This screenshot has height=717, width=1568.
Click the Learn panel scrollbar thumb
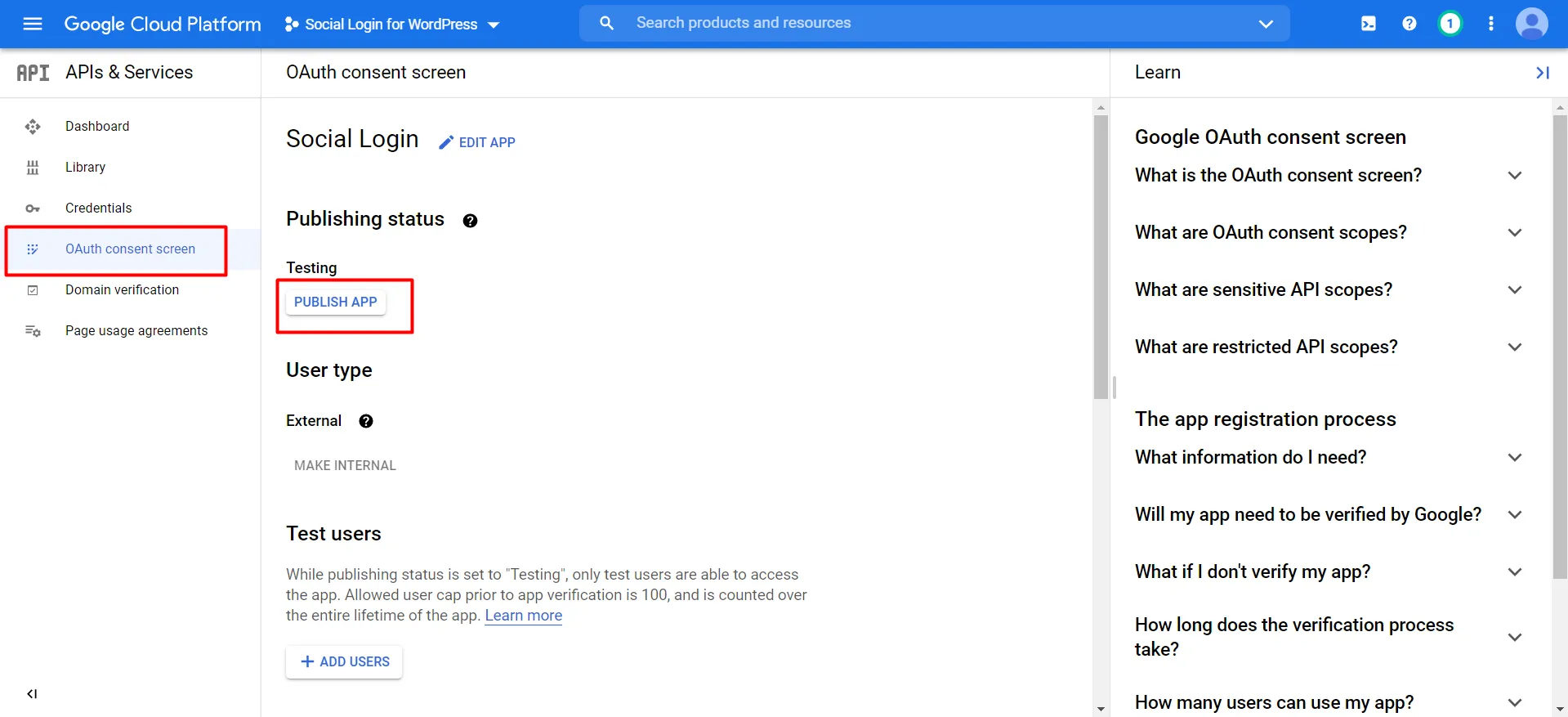point(1560,347)
